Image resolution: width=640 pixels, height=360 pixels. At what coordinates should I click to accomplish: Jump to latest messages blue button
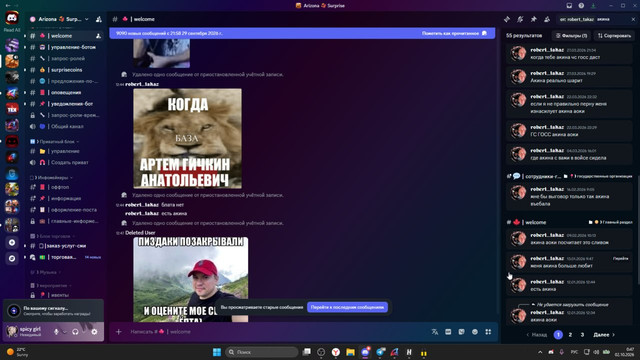pos(347,307)
